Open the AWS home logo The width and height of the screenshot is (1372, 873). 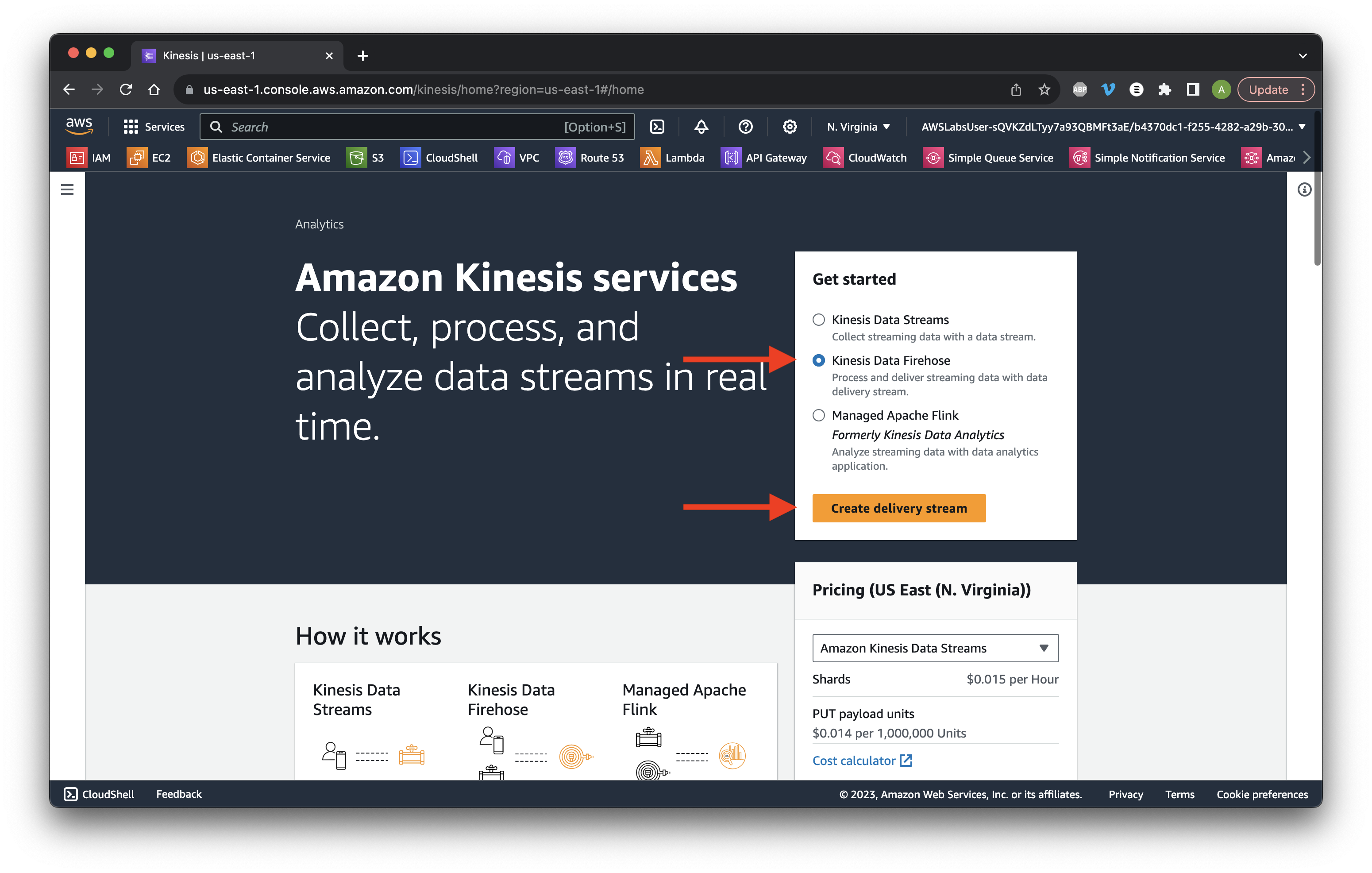point(79,126)
